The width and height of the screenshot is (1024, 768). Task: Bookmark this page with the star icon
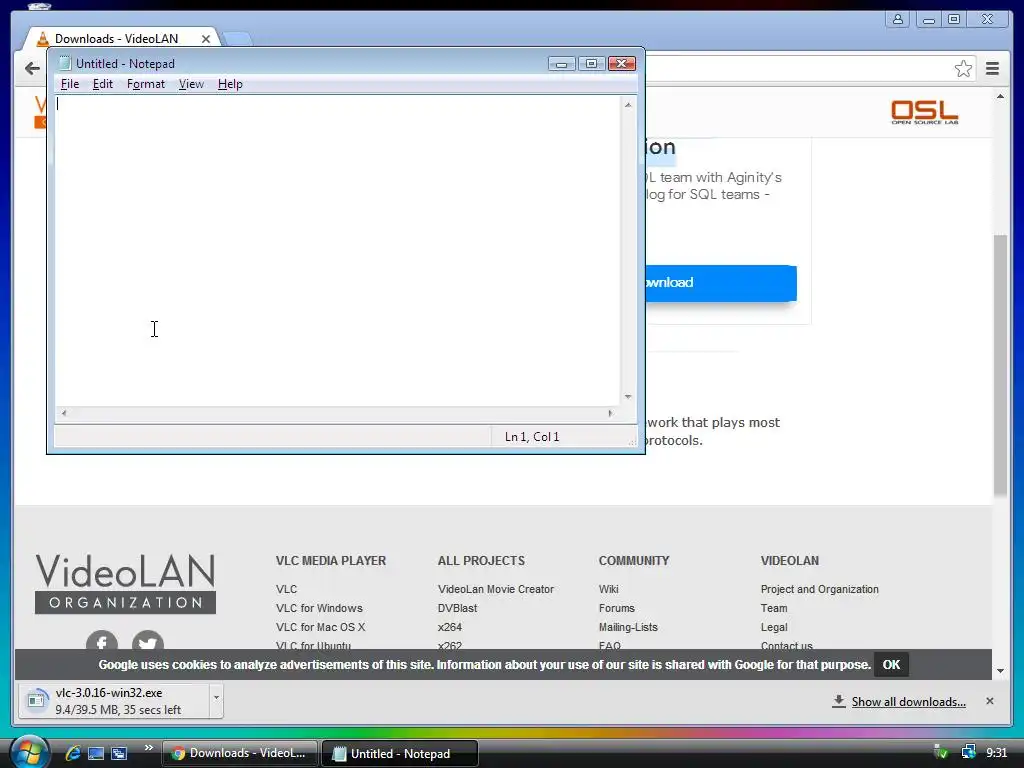[x=963, y=68]
